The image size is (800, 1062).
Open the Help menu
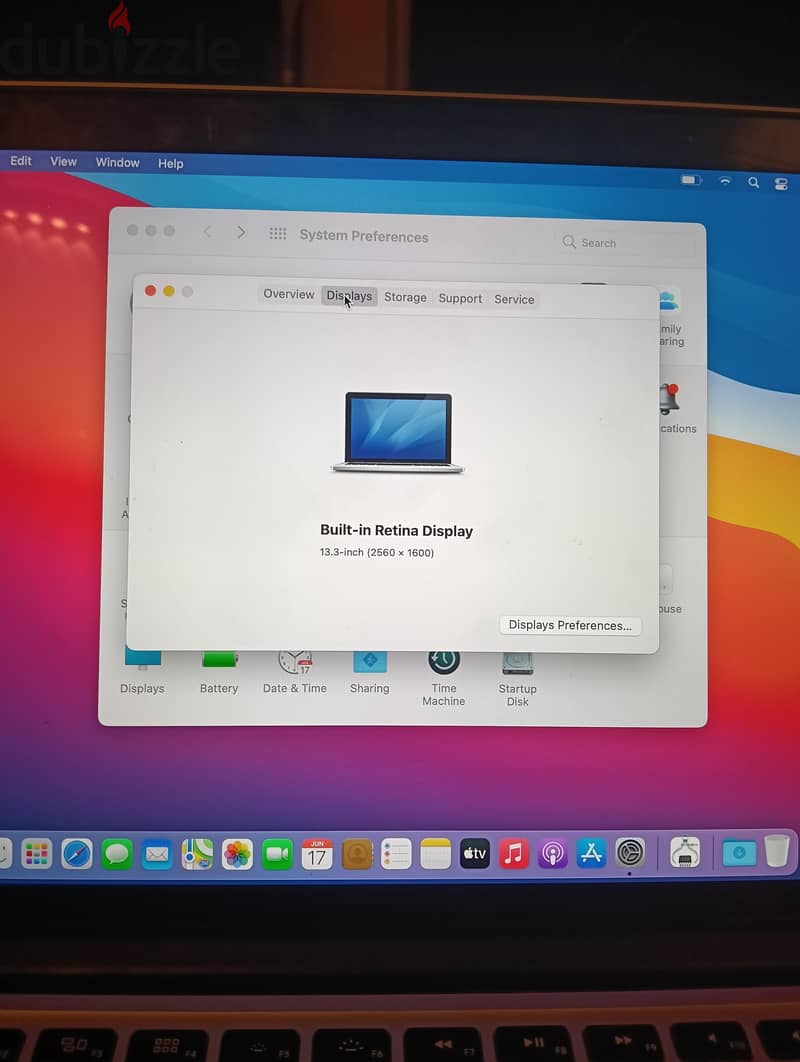[171, 164]
